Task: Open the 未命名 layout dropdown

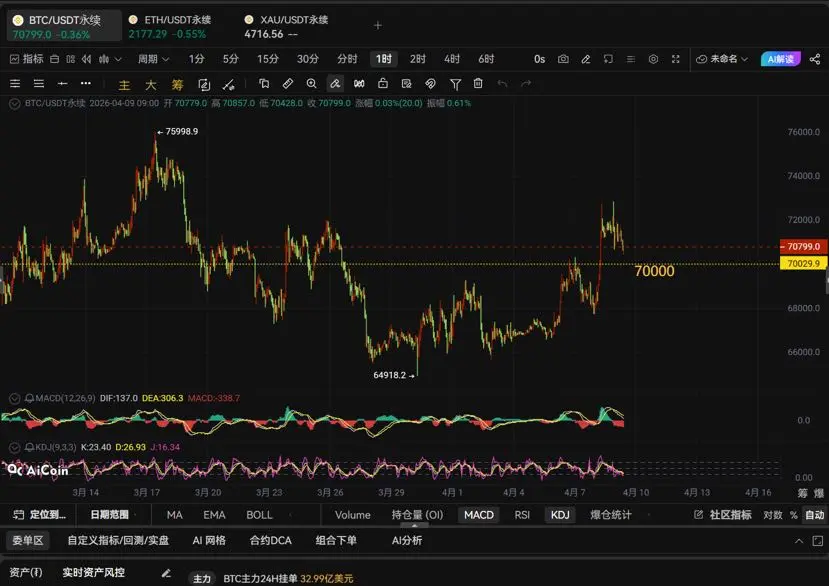Action: 722,59
